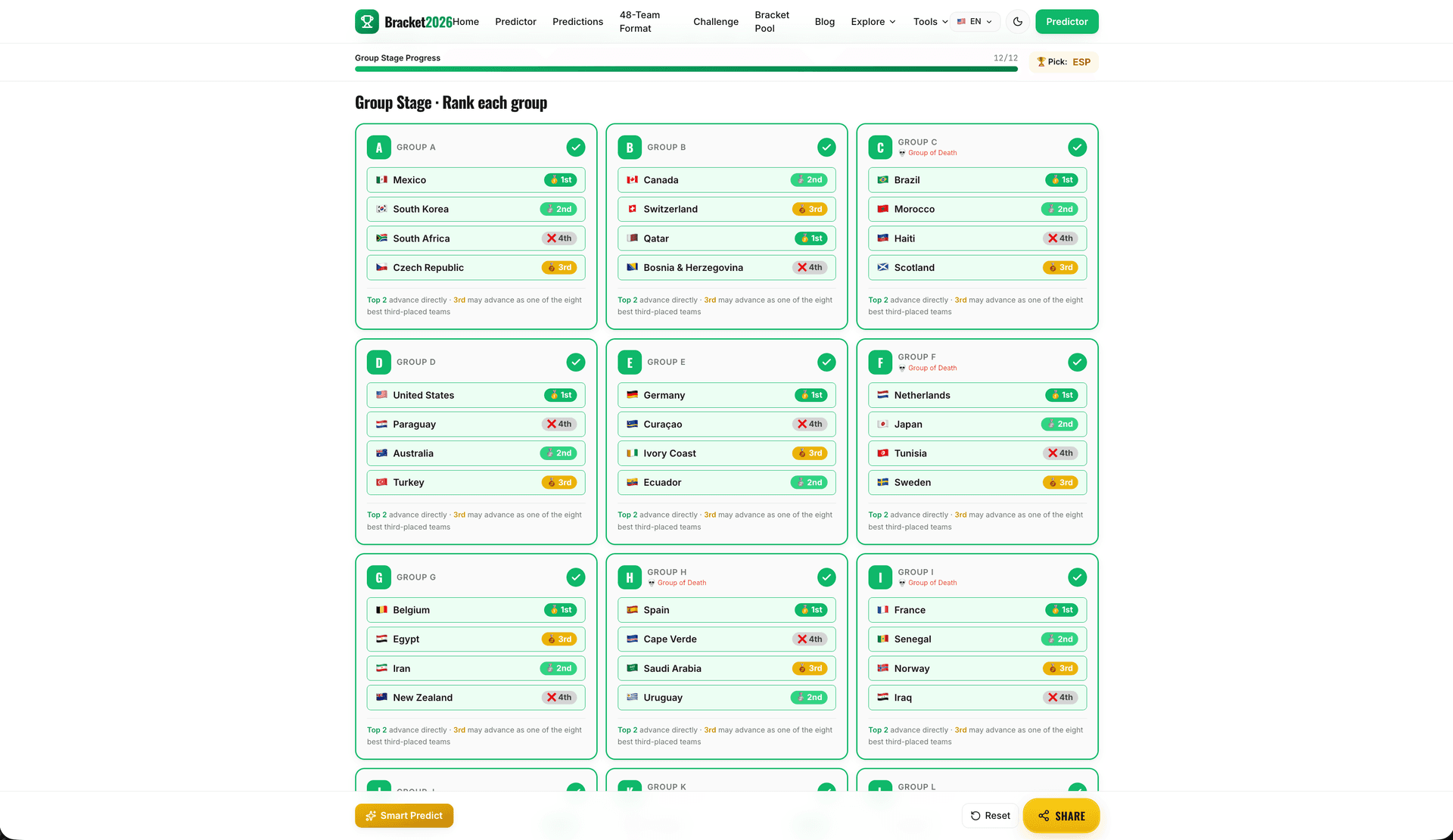Click Group F completed checkmark
This screenshot has height=840, width=1453.
1077,362
